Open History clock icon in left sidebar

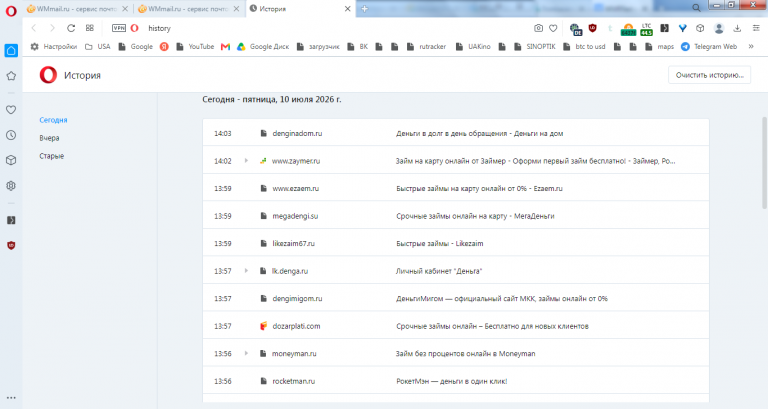coord(11,135)
